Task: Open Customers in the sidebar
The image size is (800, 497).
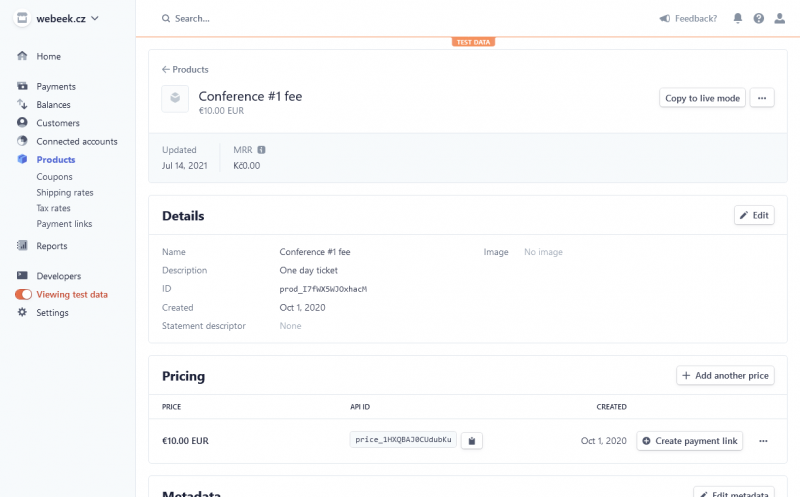Action: click(58, 123)
